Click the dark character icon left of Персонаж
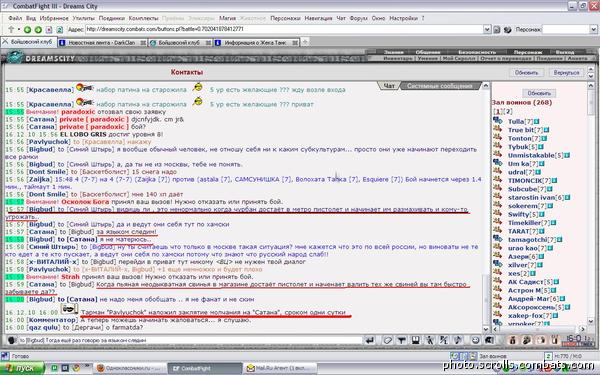The image size is (600, 375). coord(508,29)
